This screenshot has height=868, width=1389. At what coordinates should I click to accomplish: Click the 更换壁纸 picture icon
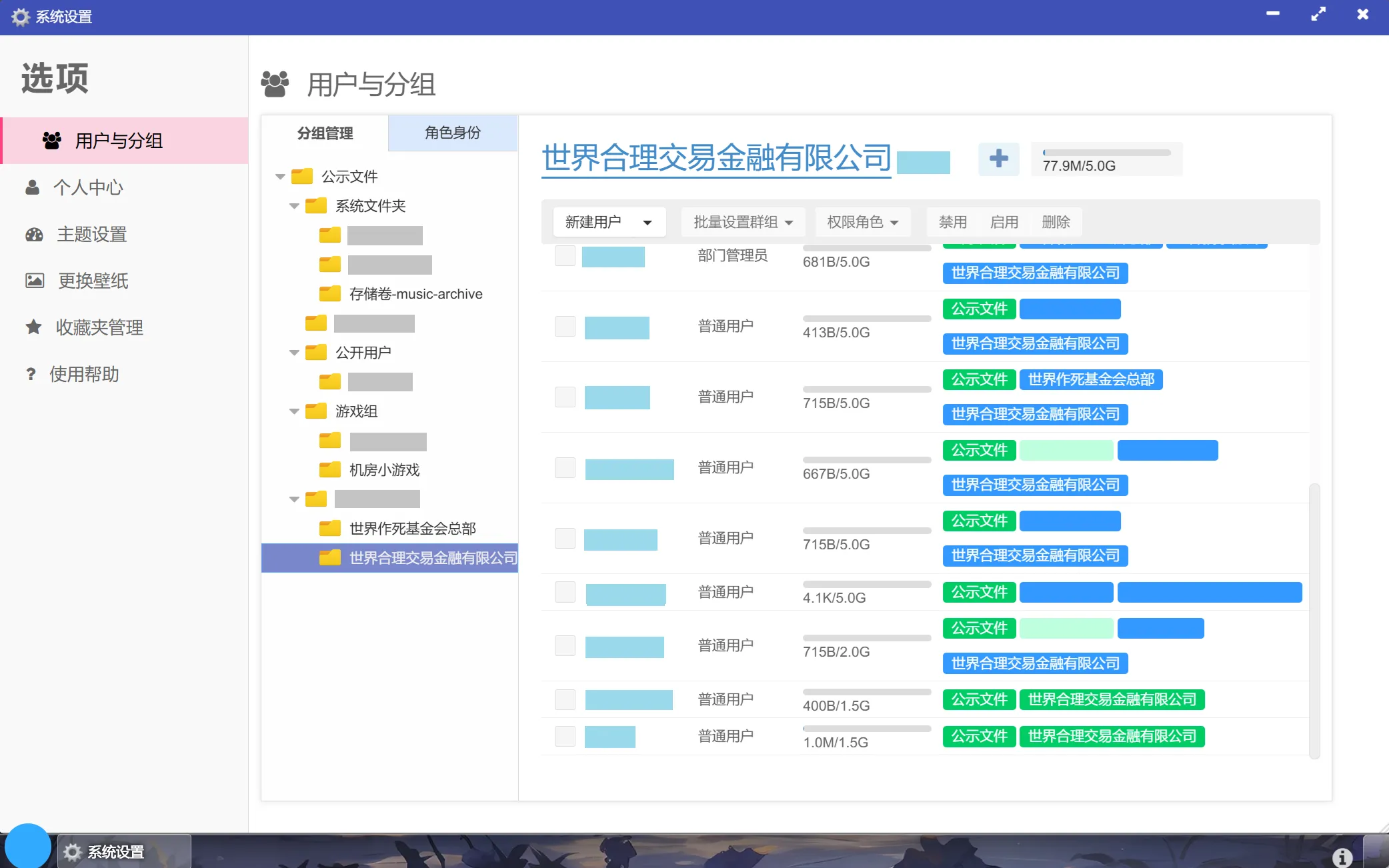click(x=35, y=281)
